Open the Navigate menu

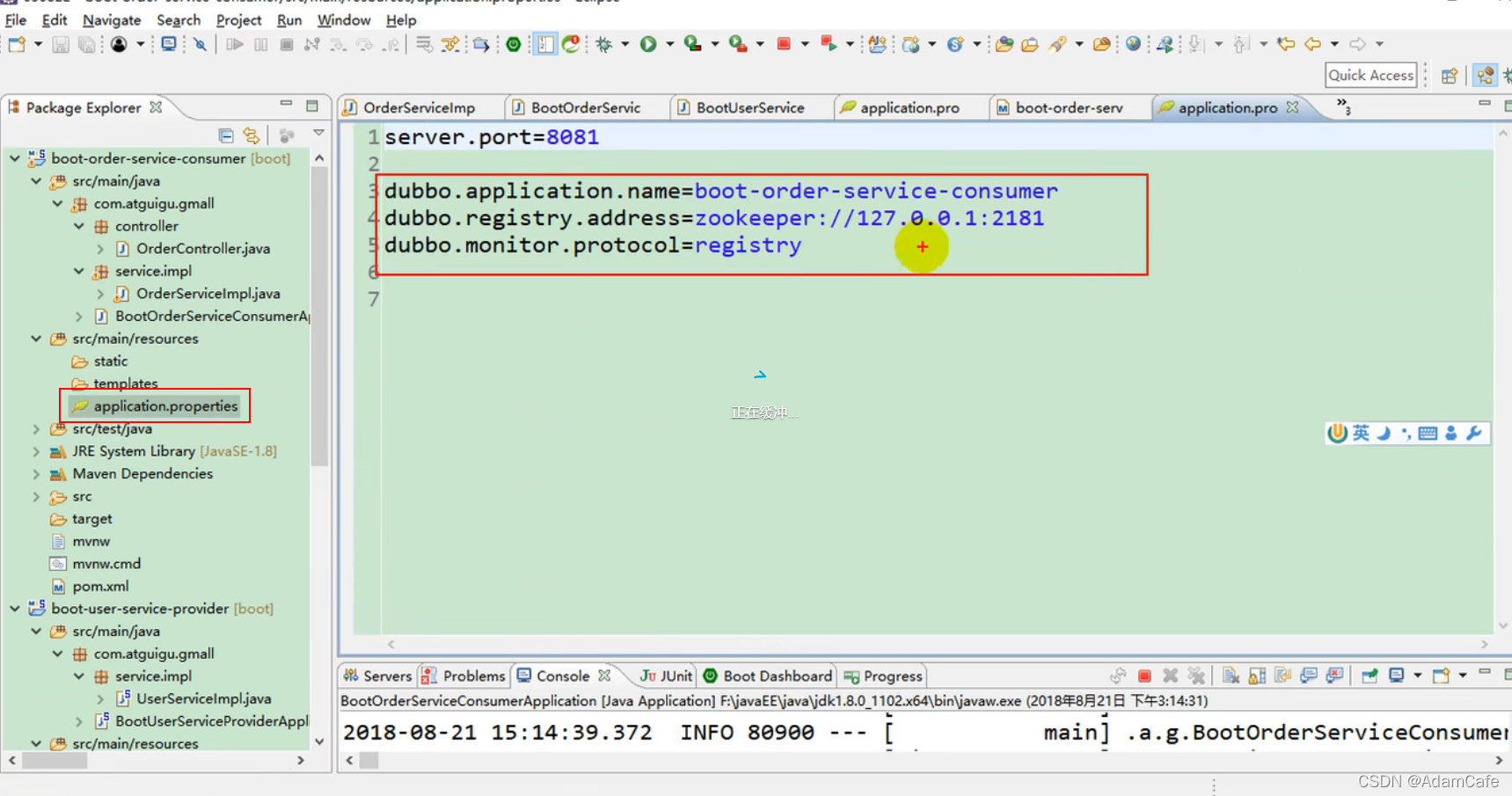(x=112, y=19)
